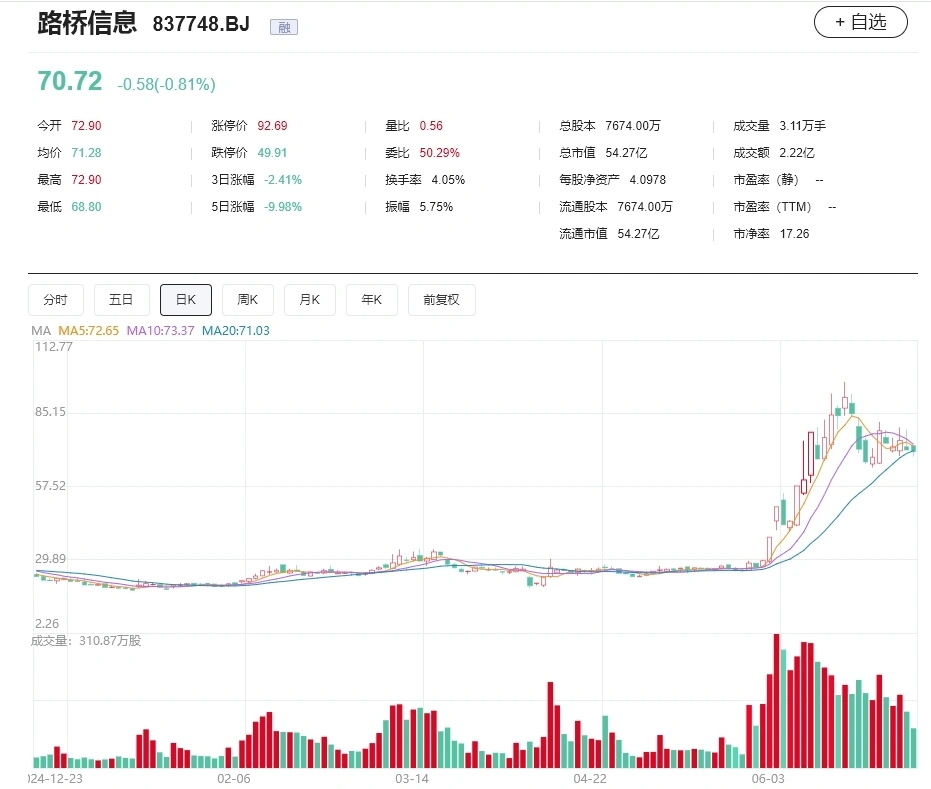Viewport: 931px width, 789px height.
Task: Click the 06-03 date marker
Action: pyautogui.click(x=768, y=778)
